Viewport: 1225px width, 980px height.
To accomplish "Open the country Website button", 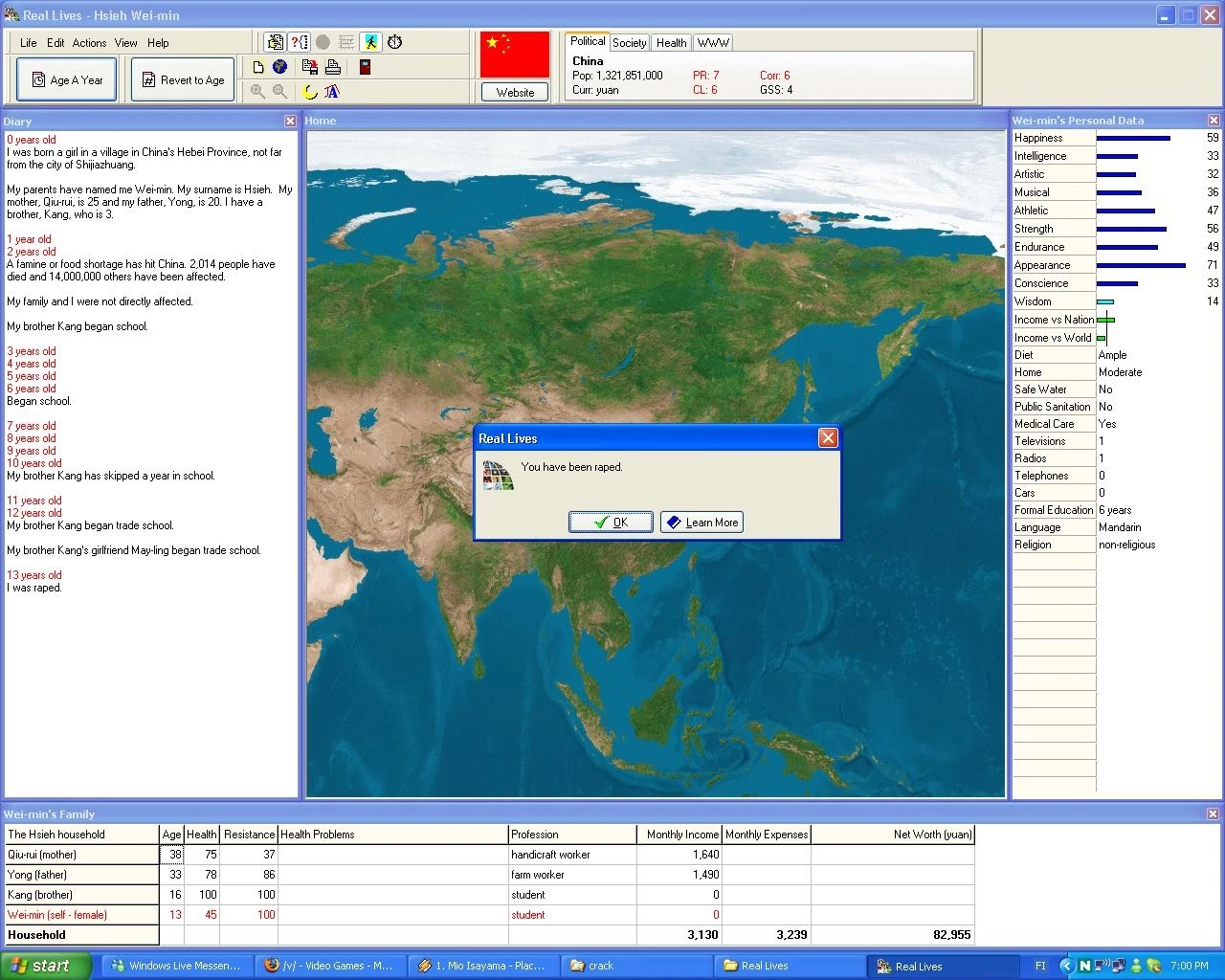I will click(x=515, y=92).
